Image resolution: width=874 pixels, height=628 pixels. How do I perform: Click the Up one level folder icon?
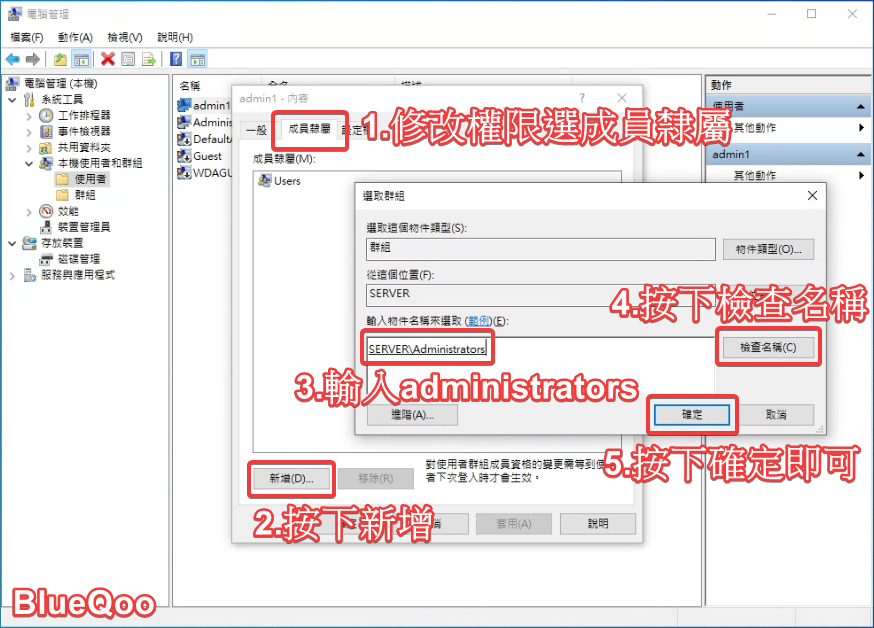pyautogui.click(x=60, y=59)
